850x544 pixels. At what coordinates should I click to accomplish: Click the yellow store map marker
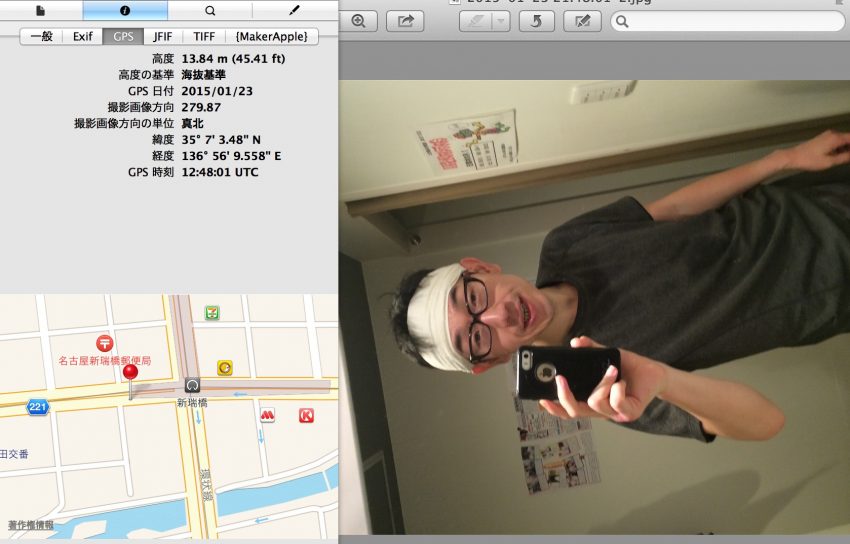[225, 368]
